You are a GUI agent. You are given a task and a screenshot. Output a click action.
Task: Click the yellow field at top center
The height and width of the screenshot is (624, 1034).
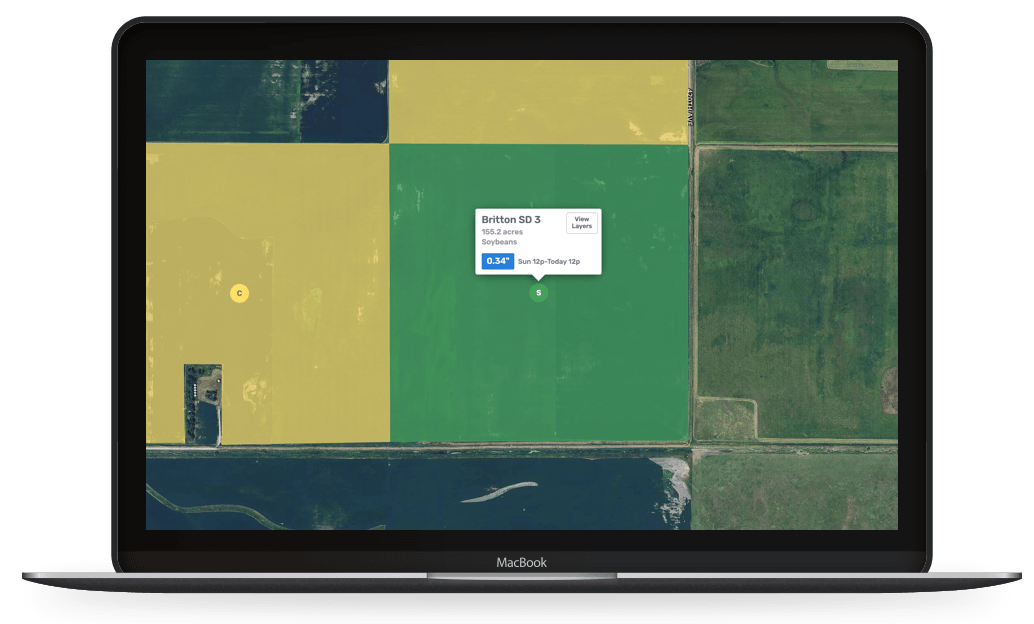[x=538, y=100]
